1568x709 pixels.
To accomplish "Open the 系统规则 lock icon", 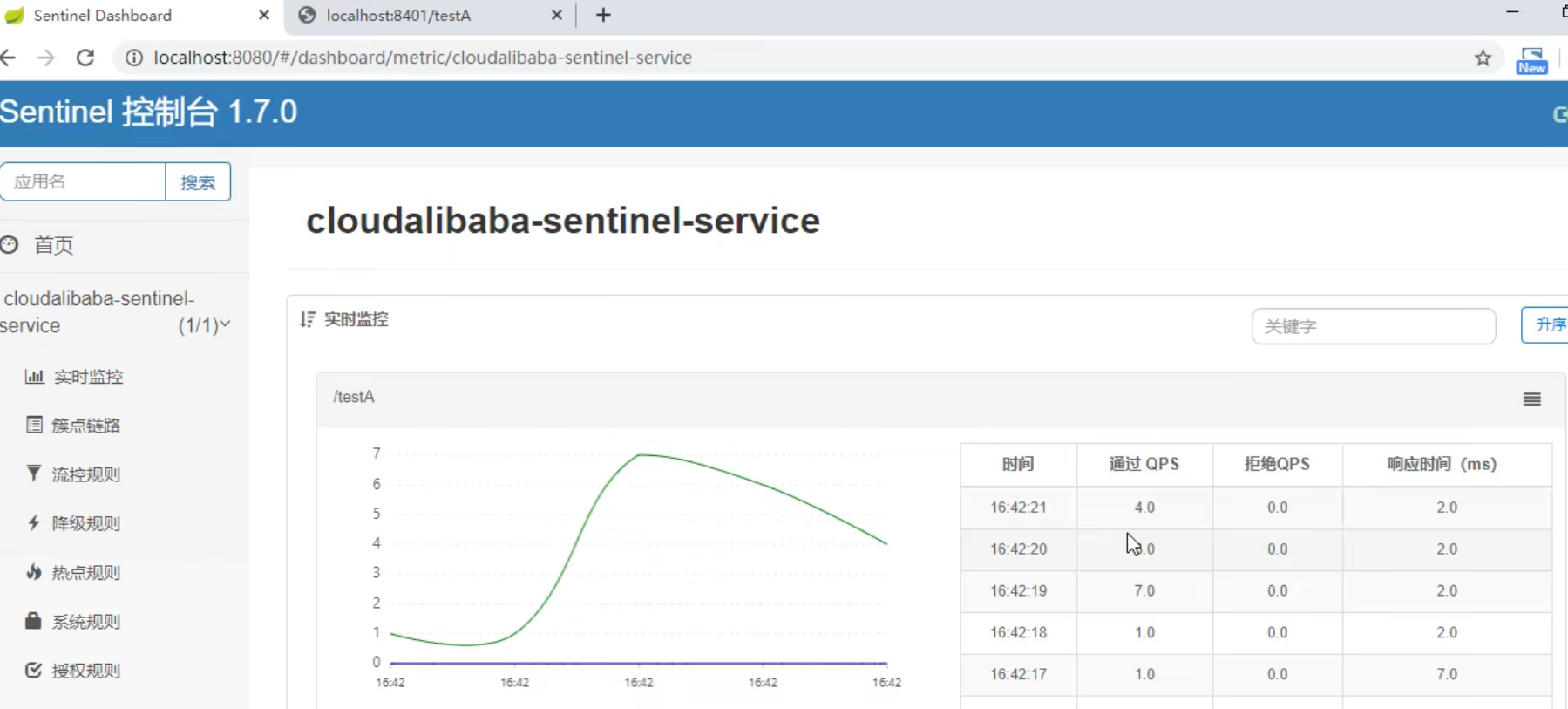I will pyautogui.click(x=33, y=621).
